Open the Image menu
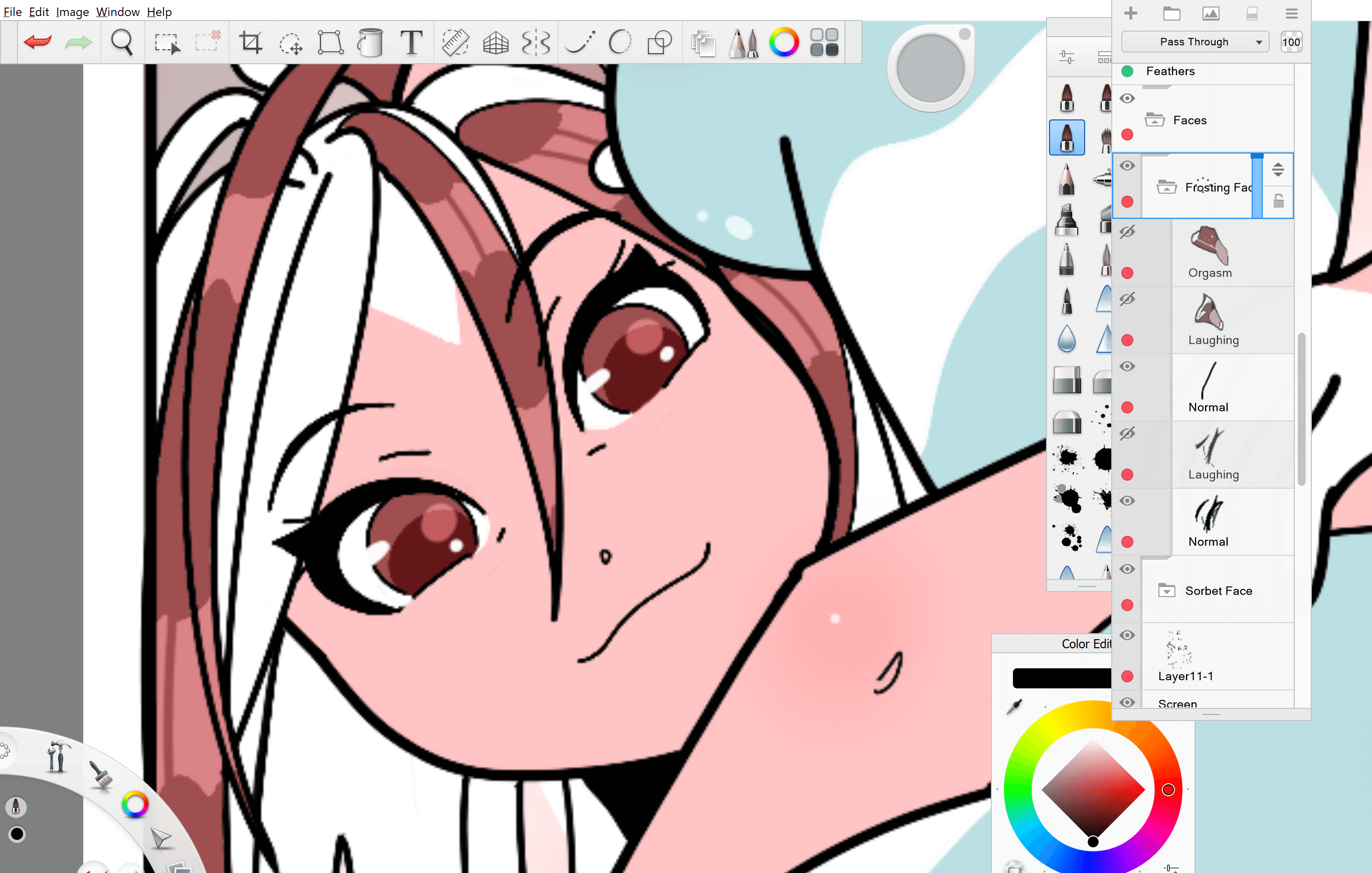The width and height of the screenshot is (1372, 873). 72,12
